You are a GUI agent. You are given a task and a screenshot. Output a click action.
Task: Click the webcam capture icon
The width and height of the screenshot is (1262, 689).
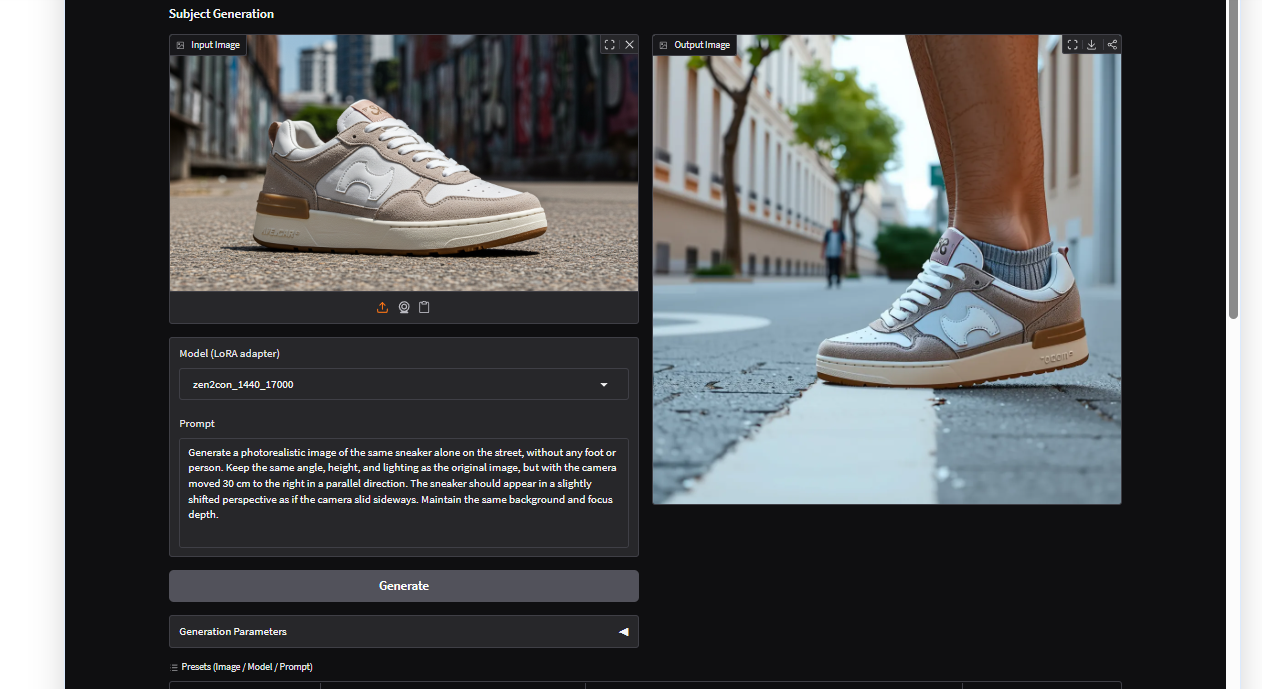pyautogui.click(x=404, y=308)
